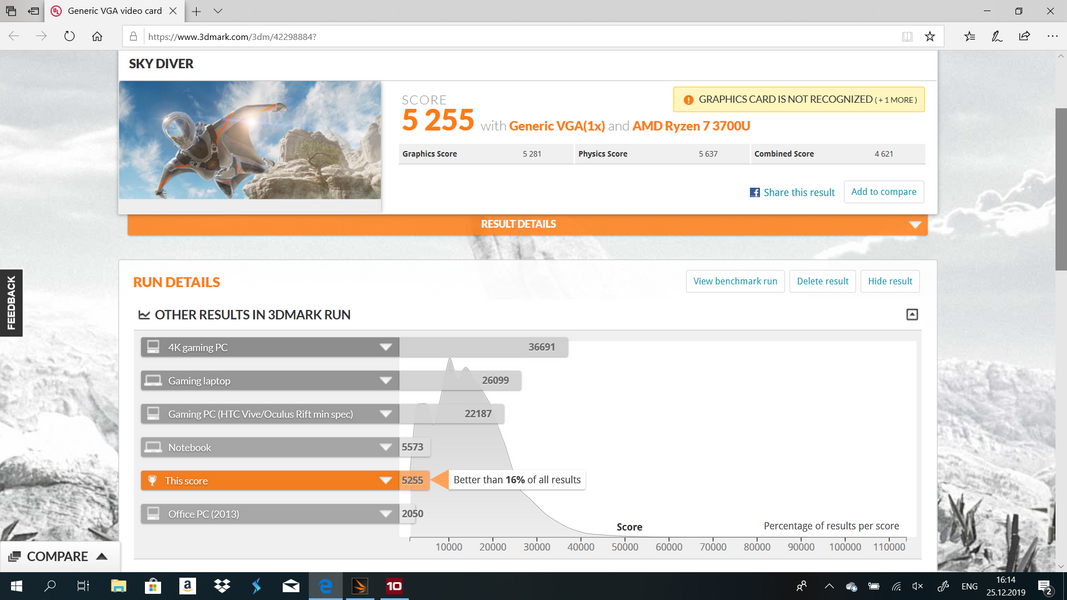1067x600 pixels.
Task: Expand the Gaming laptop row
Action: pos(385,381)
